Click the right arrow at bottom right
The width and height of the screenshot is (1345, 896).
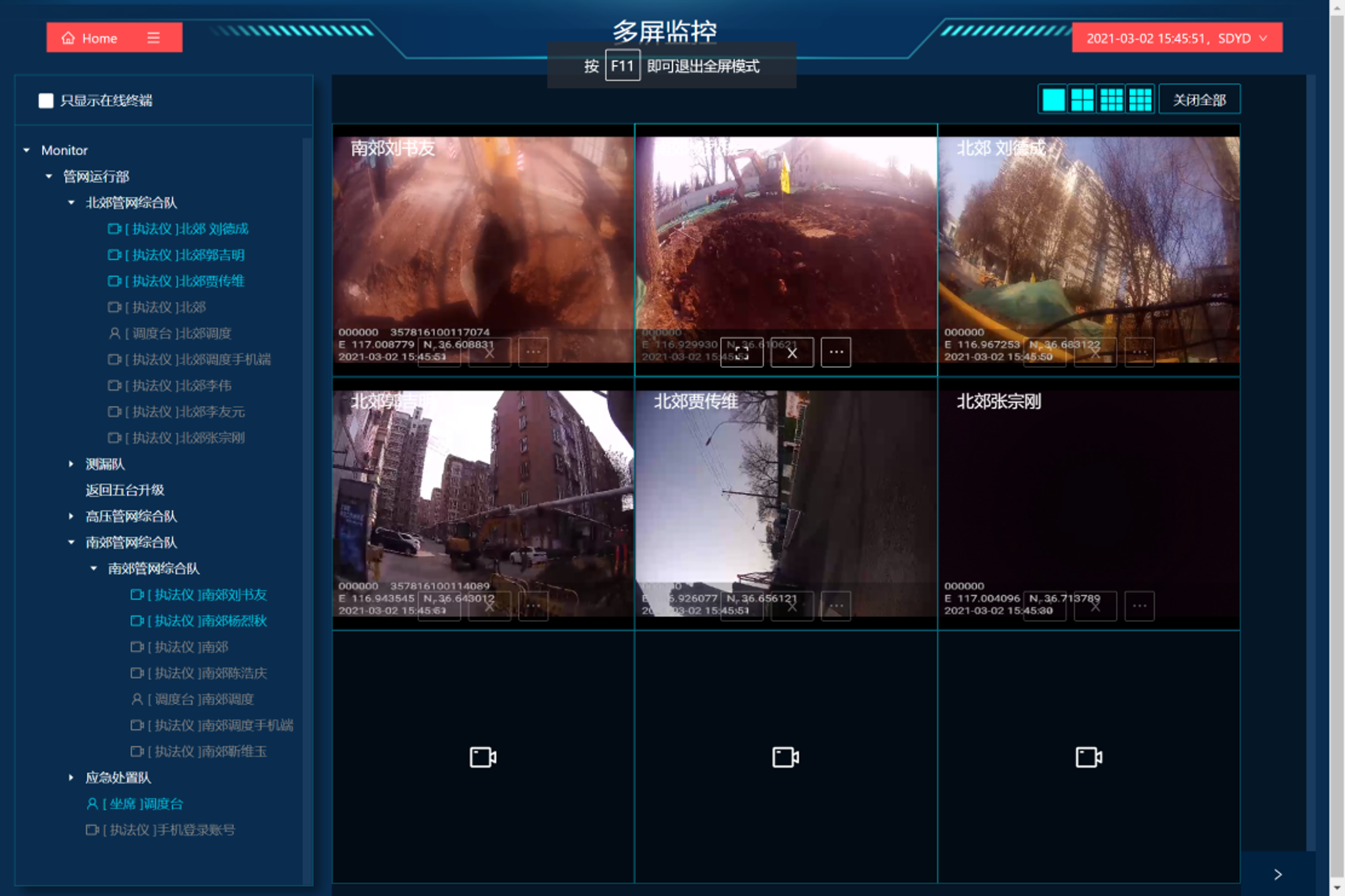pyautogui.click(x=1278, y=874)
